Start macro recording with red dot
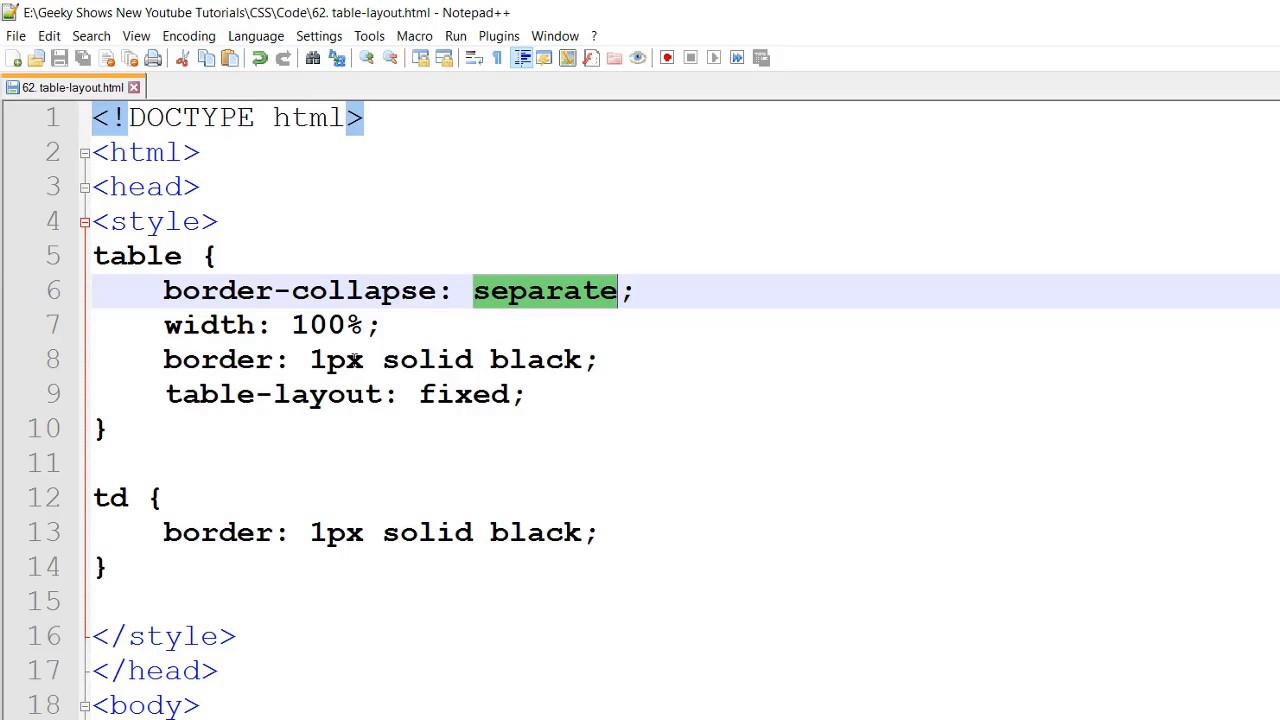 pos(667,58)
